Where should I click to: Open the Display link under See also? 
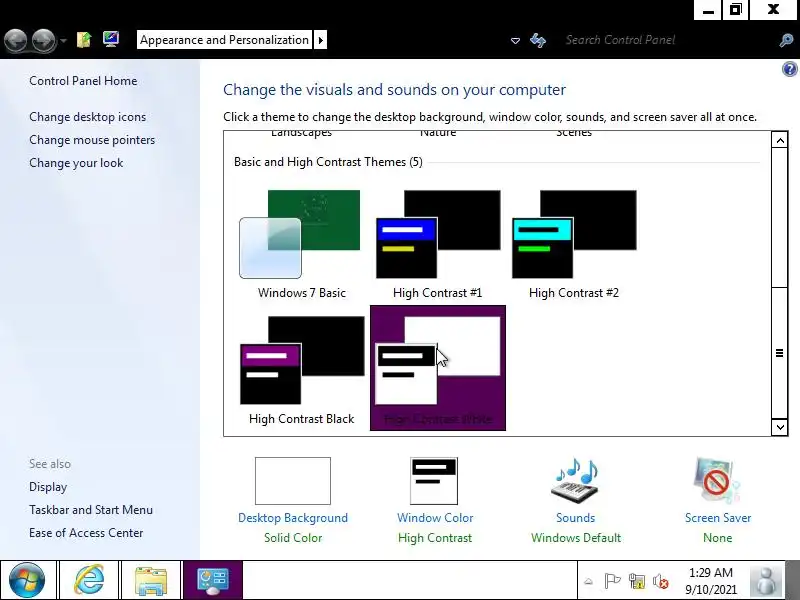coord(48,487)
